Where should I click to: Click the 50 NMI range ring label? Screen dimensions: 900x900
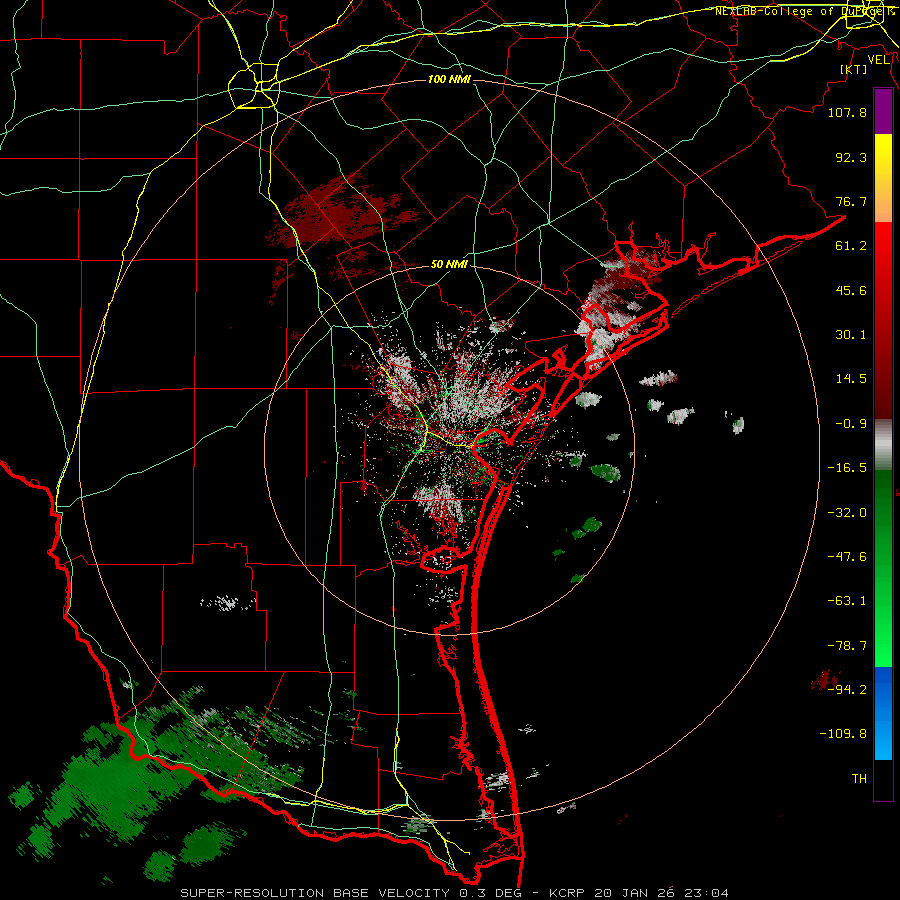click(449, 264)
